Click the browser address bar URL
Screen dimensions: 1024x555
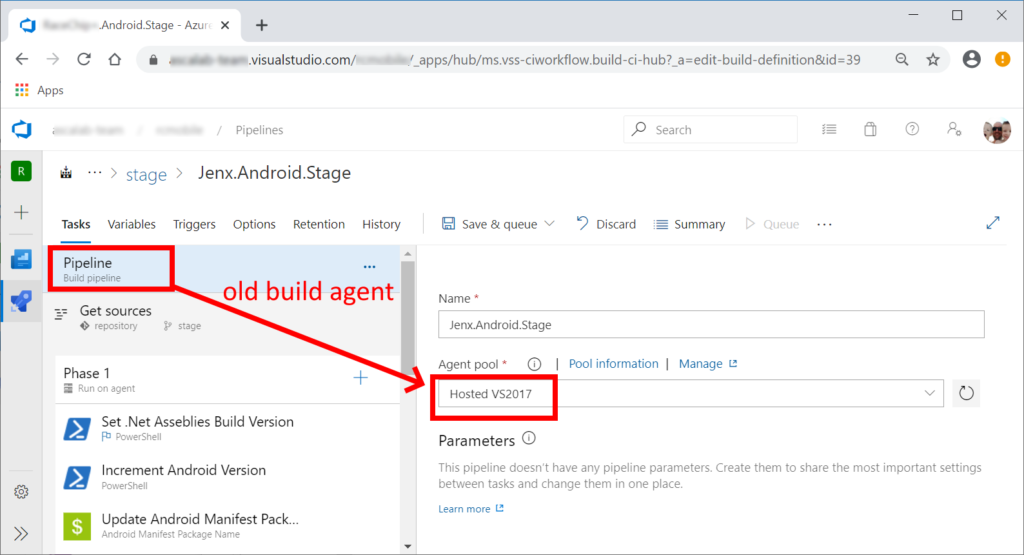(x=515, y=60)
